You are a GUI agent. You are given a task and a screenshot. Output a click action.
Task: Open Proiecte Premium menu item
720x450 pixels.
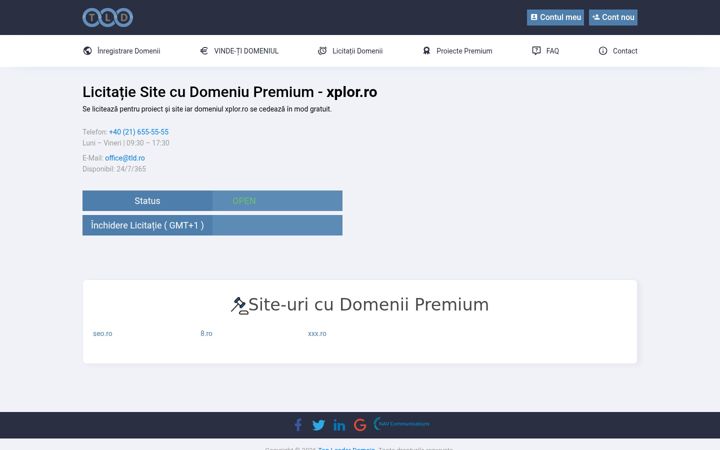click(x=464, y=51)
